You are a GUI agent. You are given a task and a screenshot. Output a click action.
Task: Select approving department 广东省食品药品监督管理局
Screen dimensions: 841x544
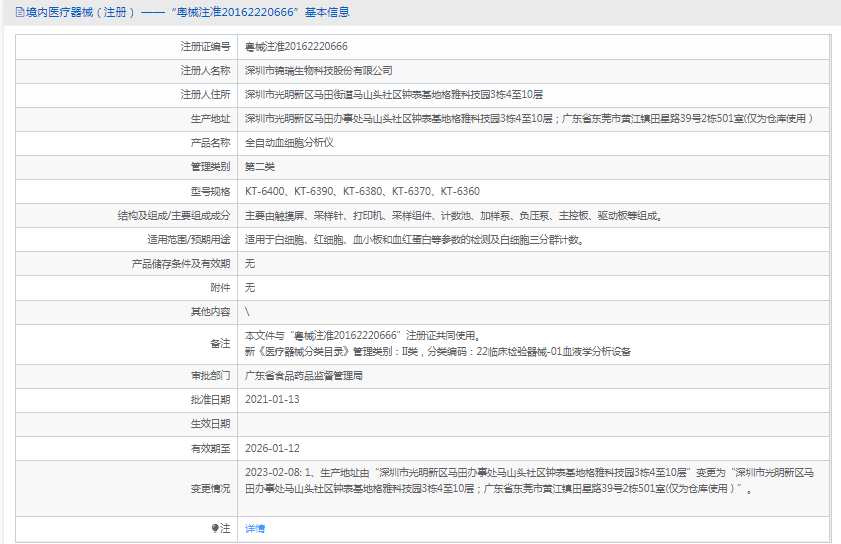pos(304,376)
